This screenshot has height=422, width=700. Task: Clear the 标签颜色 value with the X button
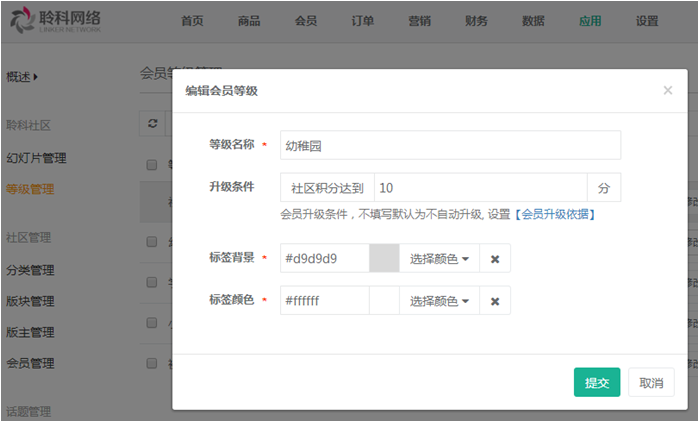[495, 300]
